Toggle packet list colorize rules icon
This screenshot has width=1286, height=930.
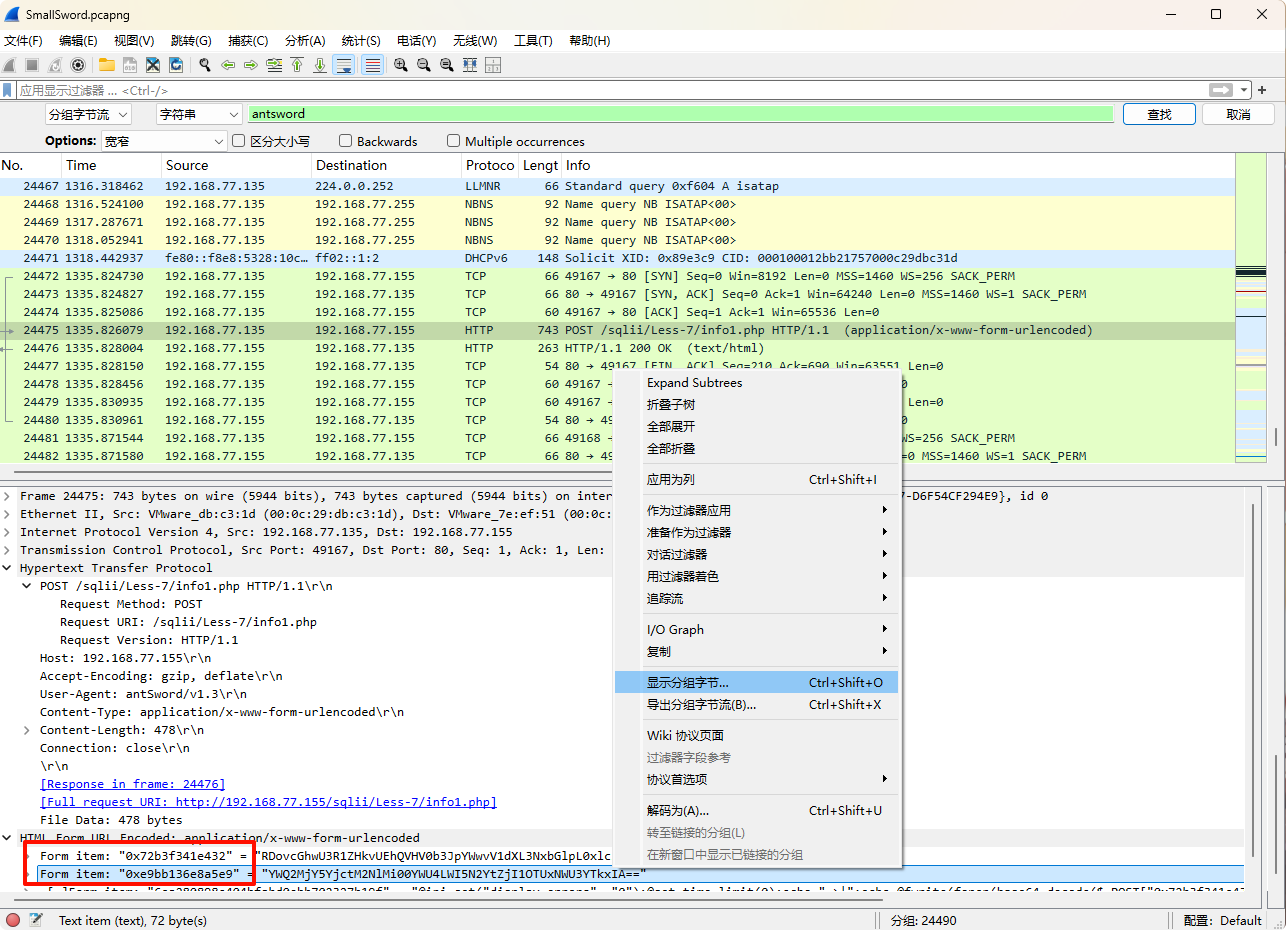[x=372, y=65]
